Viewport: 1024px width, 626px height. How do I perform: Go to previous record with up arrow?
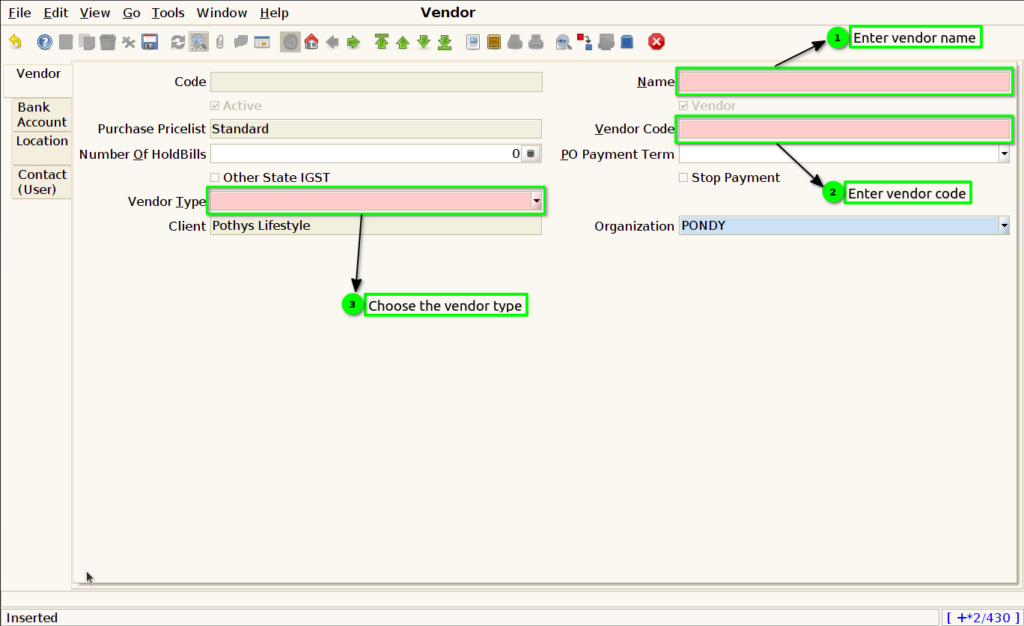[x=402, y=42]
